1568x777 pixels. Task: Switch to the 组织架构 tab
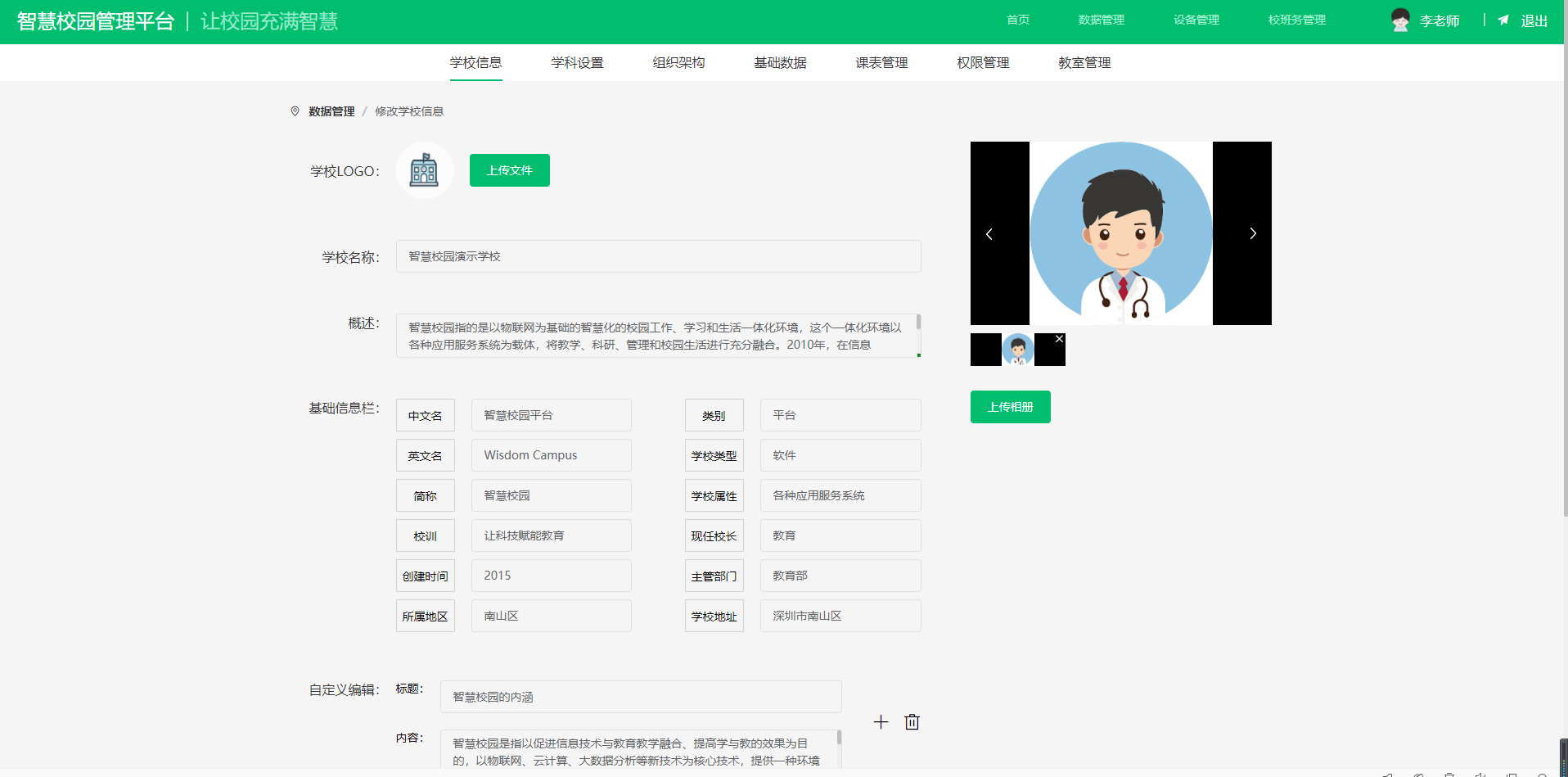678,62
